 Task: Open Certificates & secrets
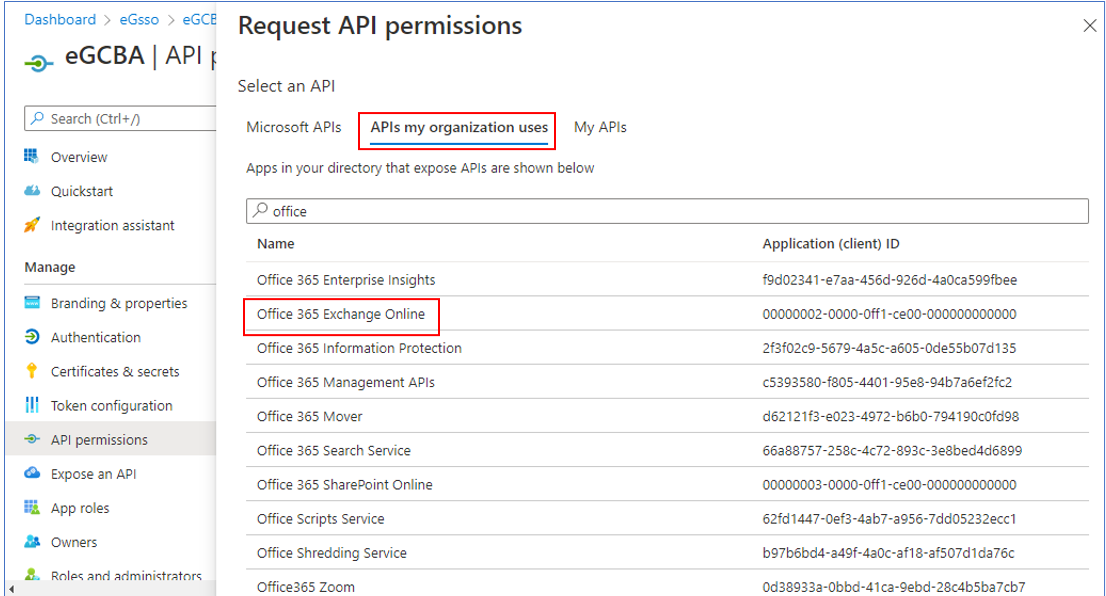(115, 372)
